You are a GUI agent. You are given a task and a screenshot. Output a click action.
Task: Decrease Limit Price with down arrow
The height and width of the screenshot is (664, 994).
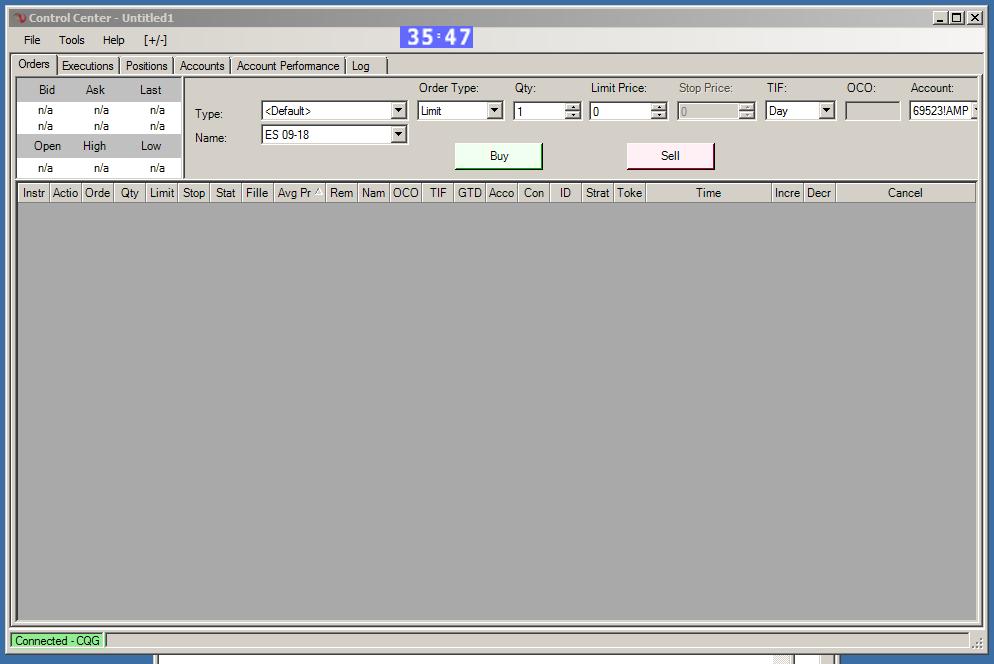pyautogui.click(x=659, y=115)
